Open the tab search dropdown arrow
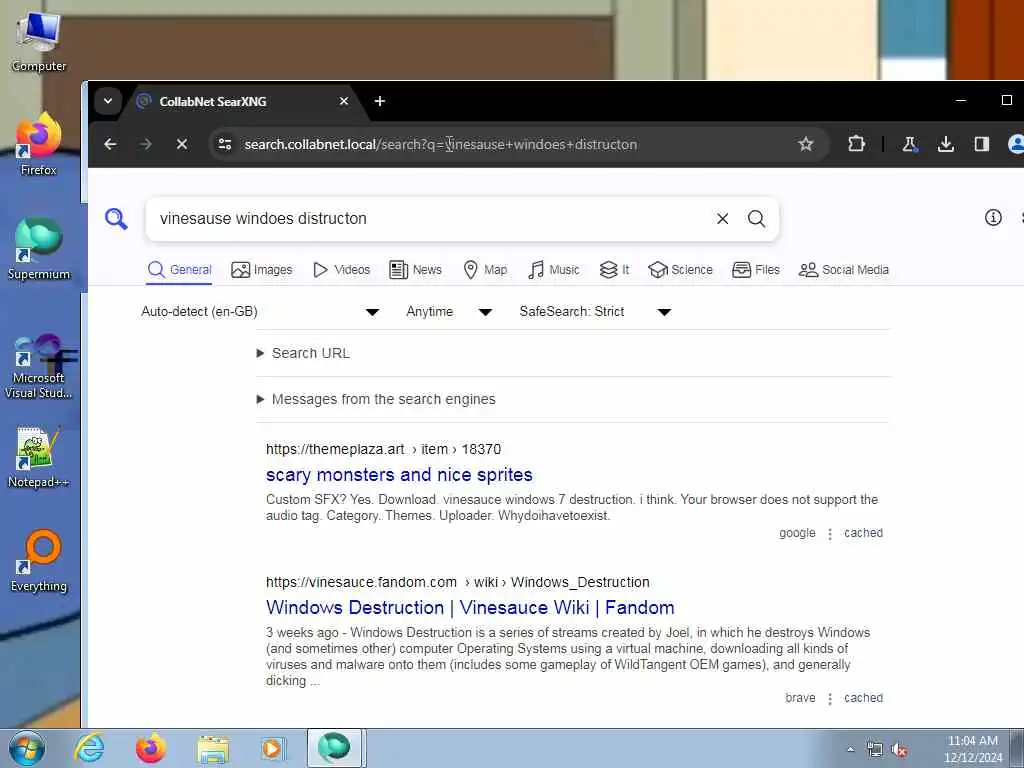Screen dimensions: 1024x768 pyautogui.click(x=108, y=101)
